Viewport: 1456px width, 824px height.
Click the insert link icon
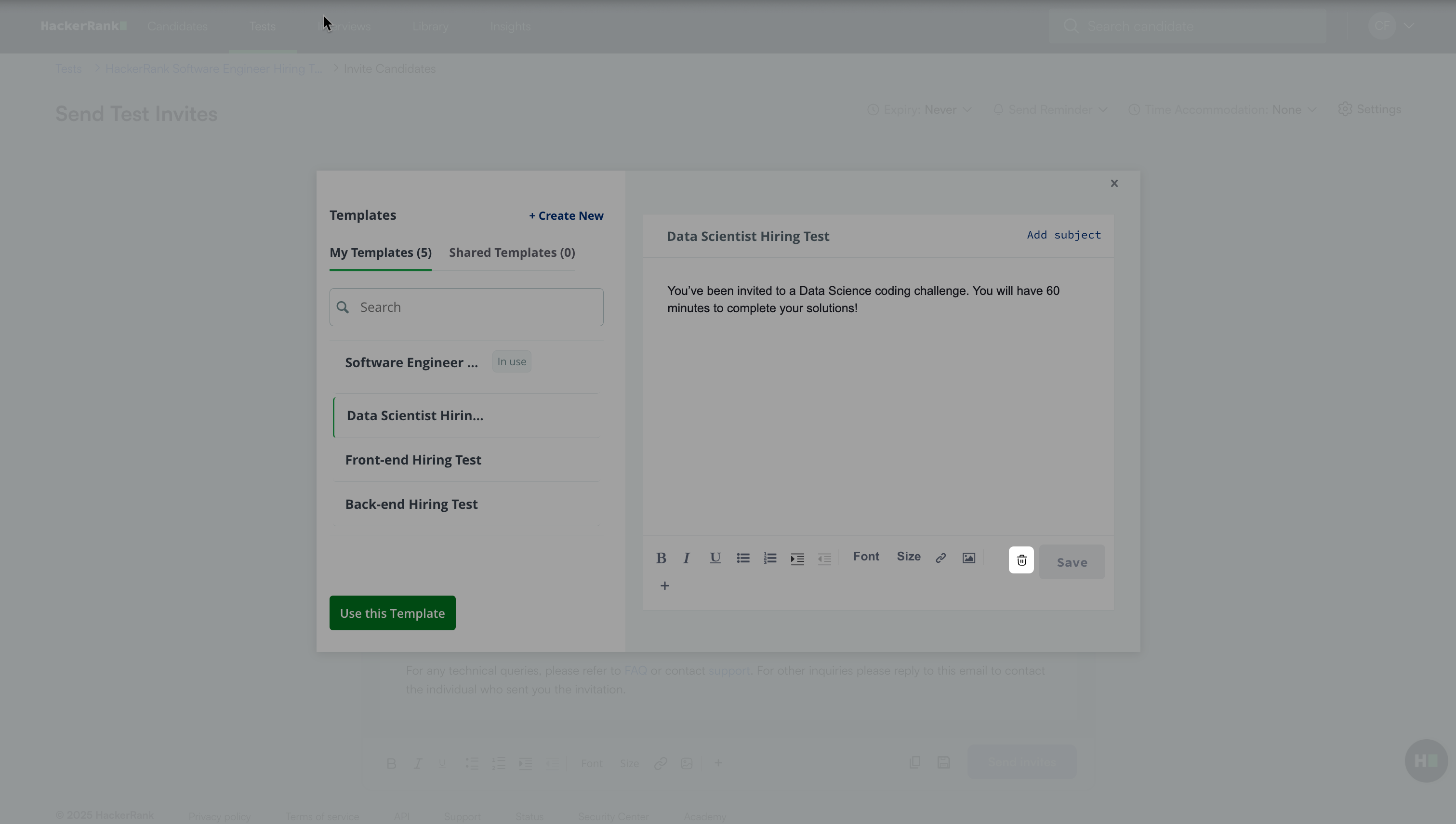pyautogui.click(x=940, y=558)
